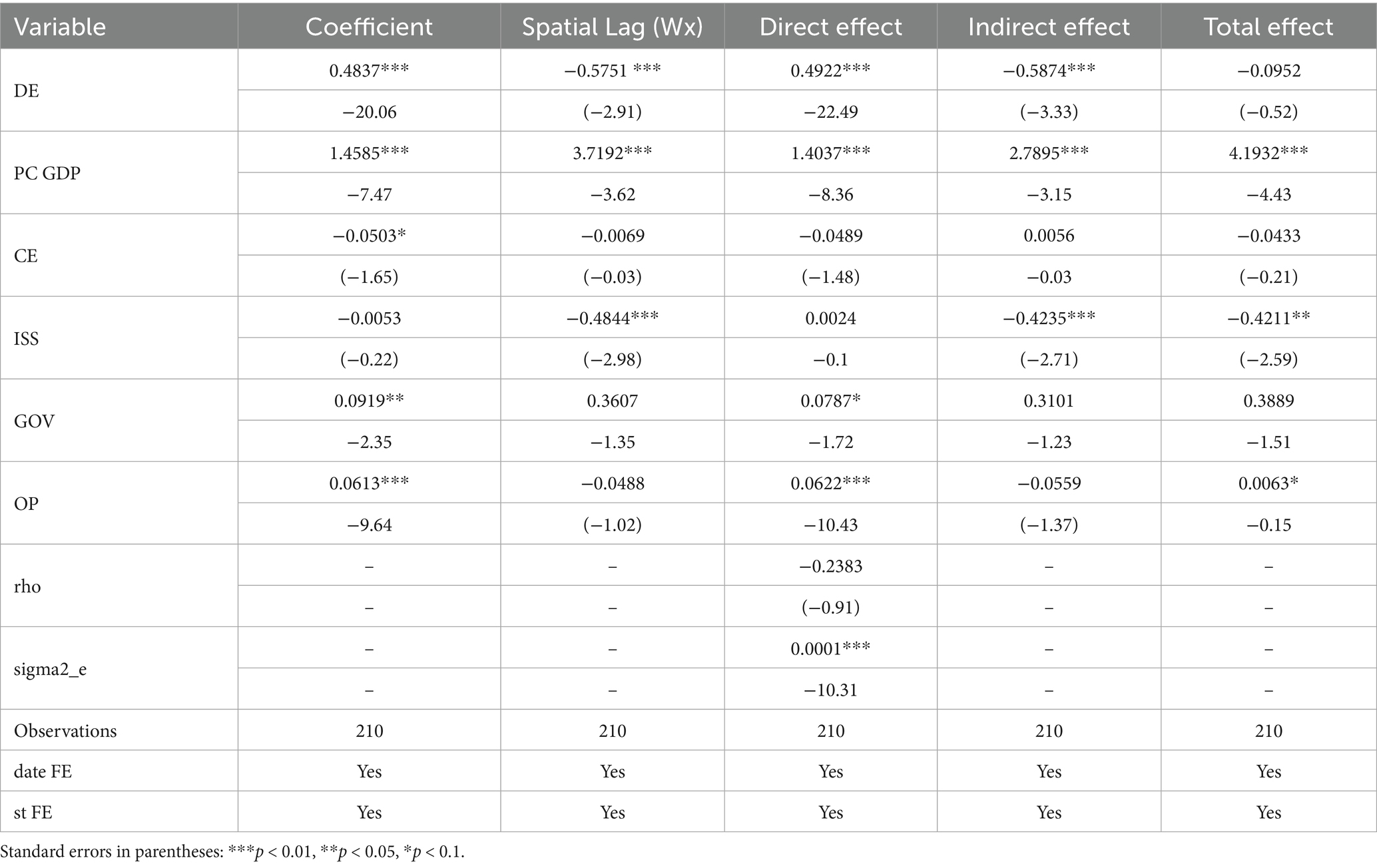Select the GOV coefficient 0.0919**
Screen dimensions: 1377x868
point(369,400)
